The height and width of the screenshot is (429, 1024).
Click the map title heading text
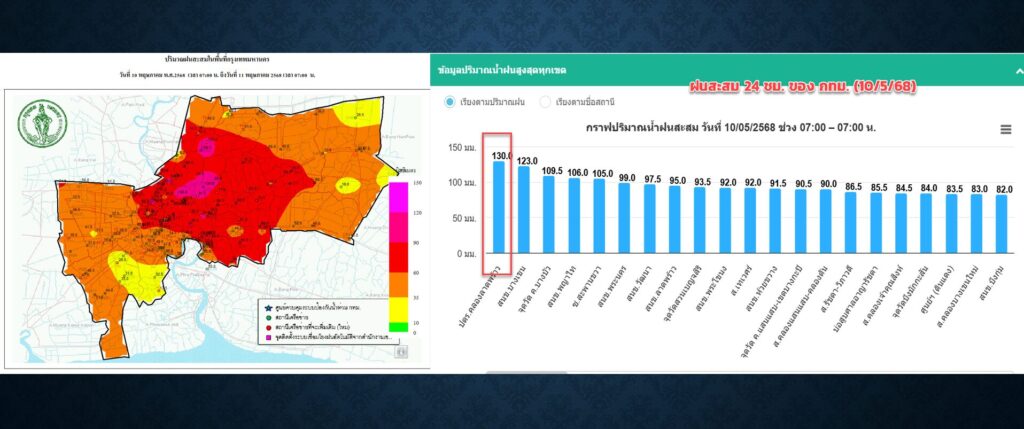(214, 62)
